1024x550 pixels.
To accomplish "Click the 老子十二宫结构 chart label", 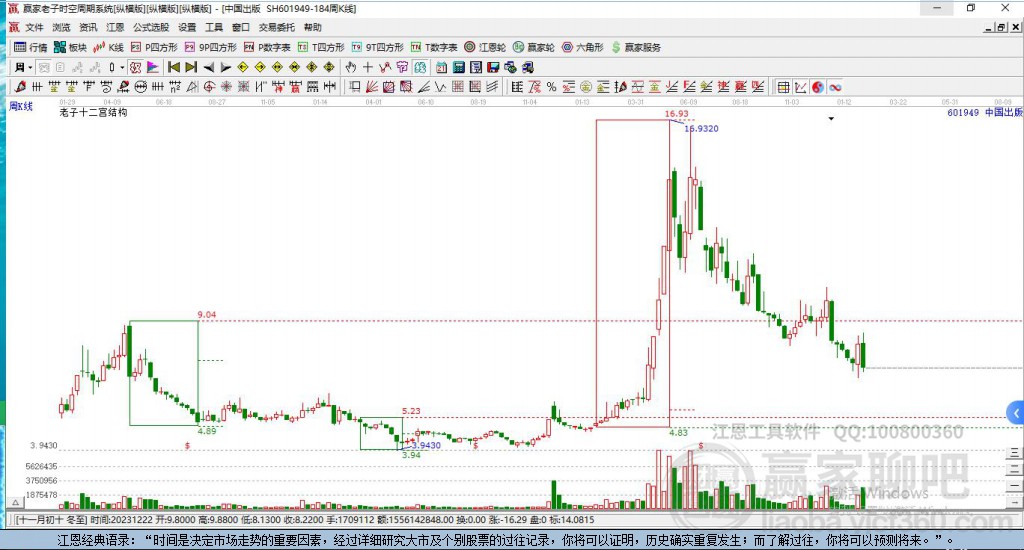I will 93,112.
